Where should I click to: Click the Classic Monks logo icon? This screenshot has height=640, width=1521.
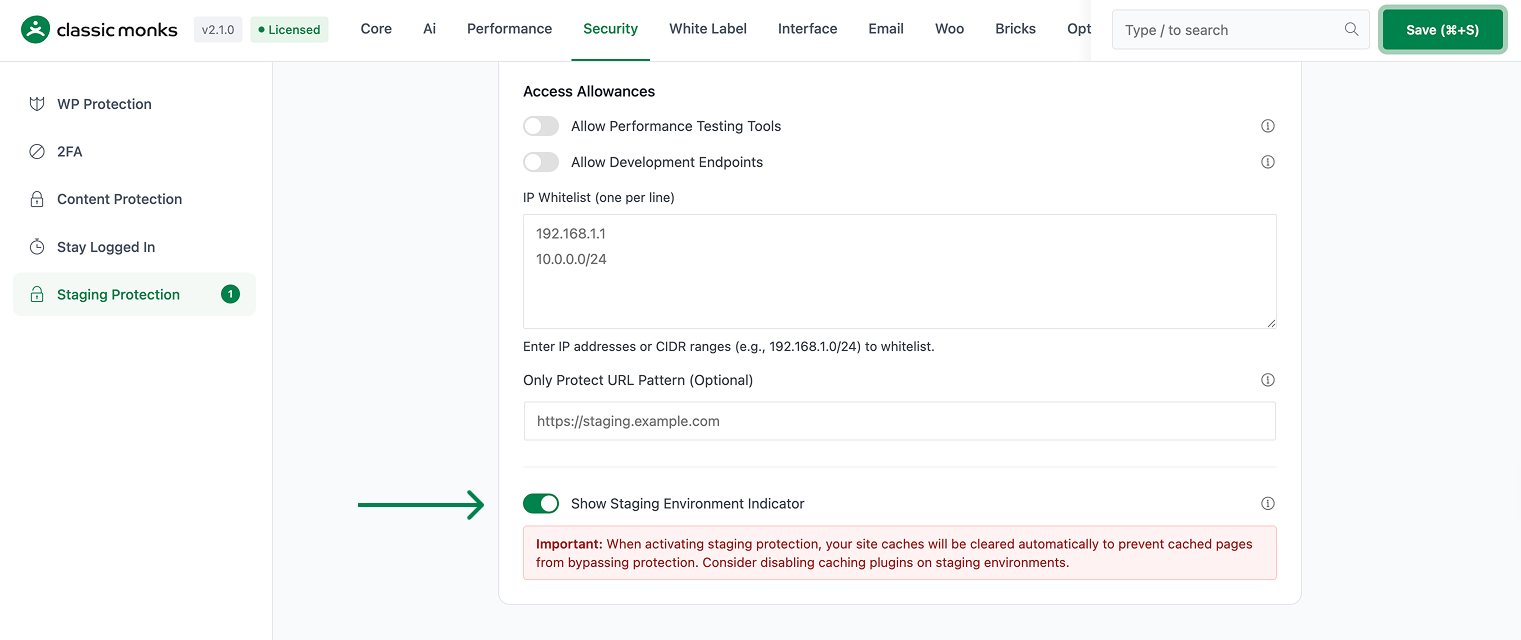pyautogui.click(x=35, y=30)
